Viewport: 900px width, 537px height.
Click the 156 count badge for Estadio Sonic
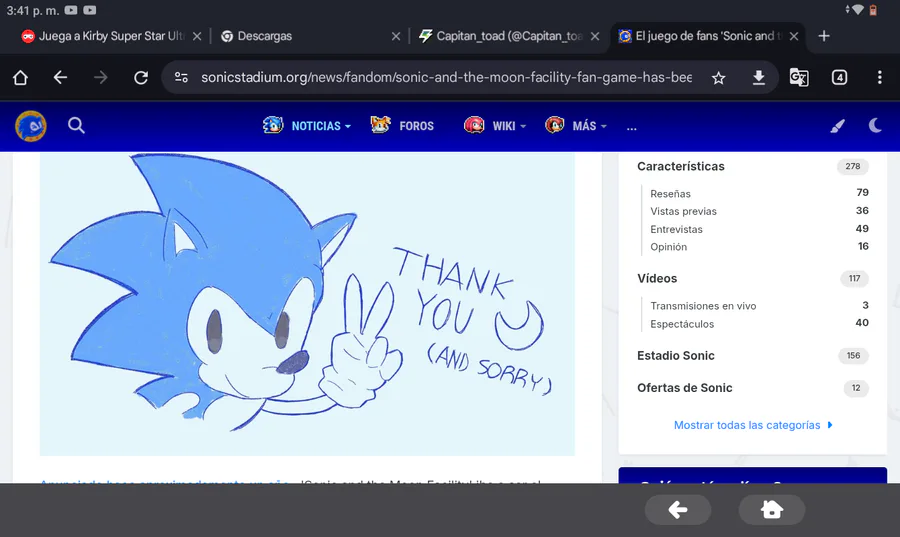[x=853, y=356]
